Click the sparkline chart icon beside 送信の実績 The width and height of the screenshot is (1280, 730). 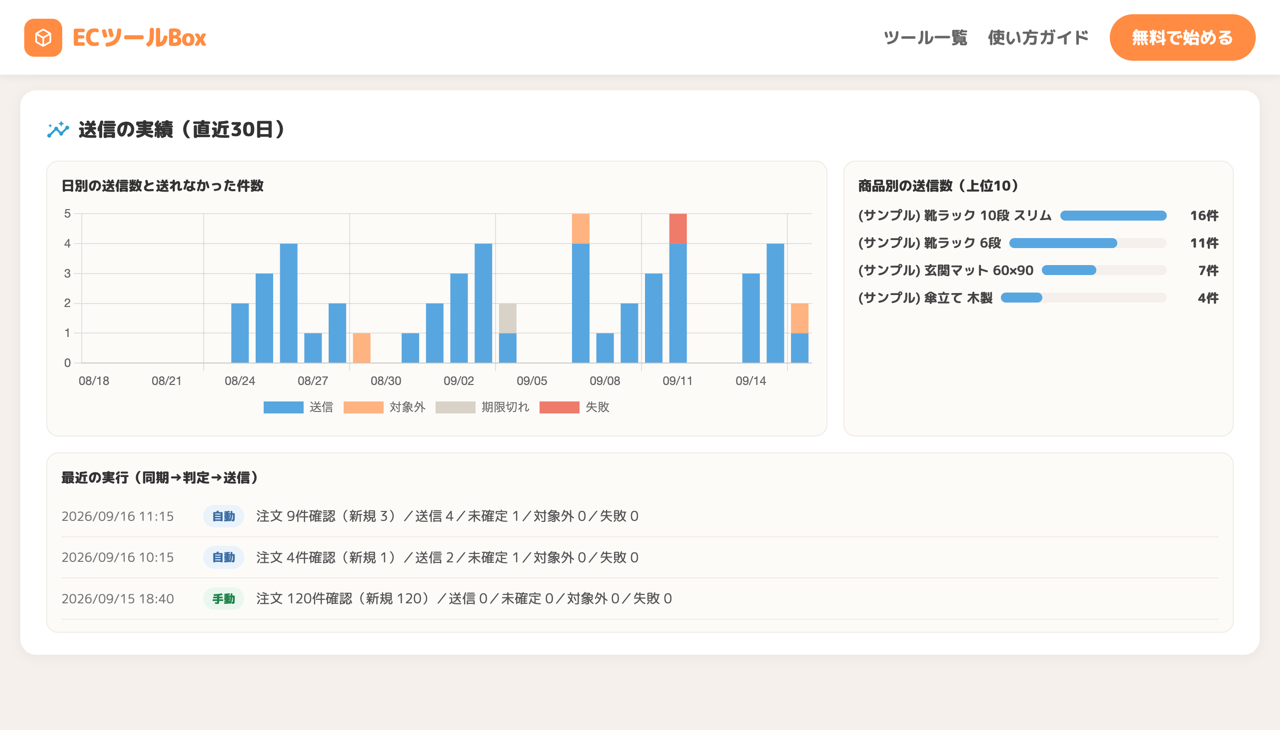(x=58, y=129)
